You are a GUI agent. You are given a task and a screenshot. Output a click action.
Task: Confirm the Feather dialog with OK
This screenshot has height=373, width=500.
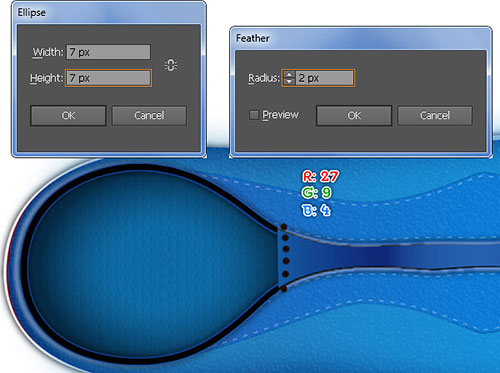[354, 116]
